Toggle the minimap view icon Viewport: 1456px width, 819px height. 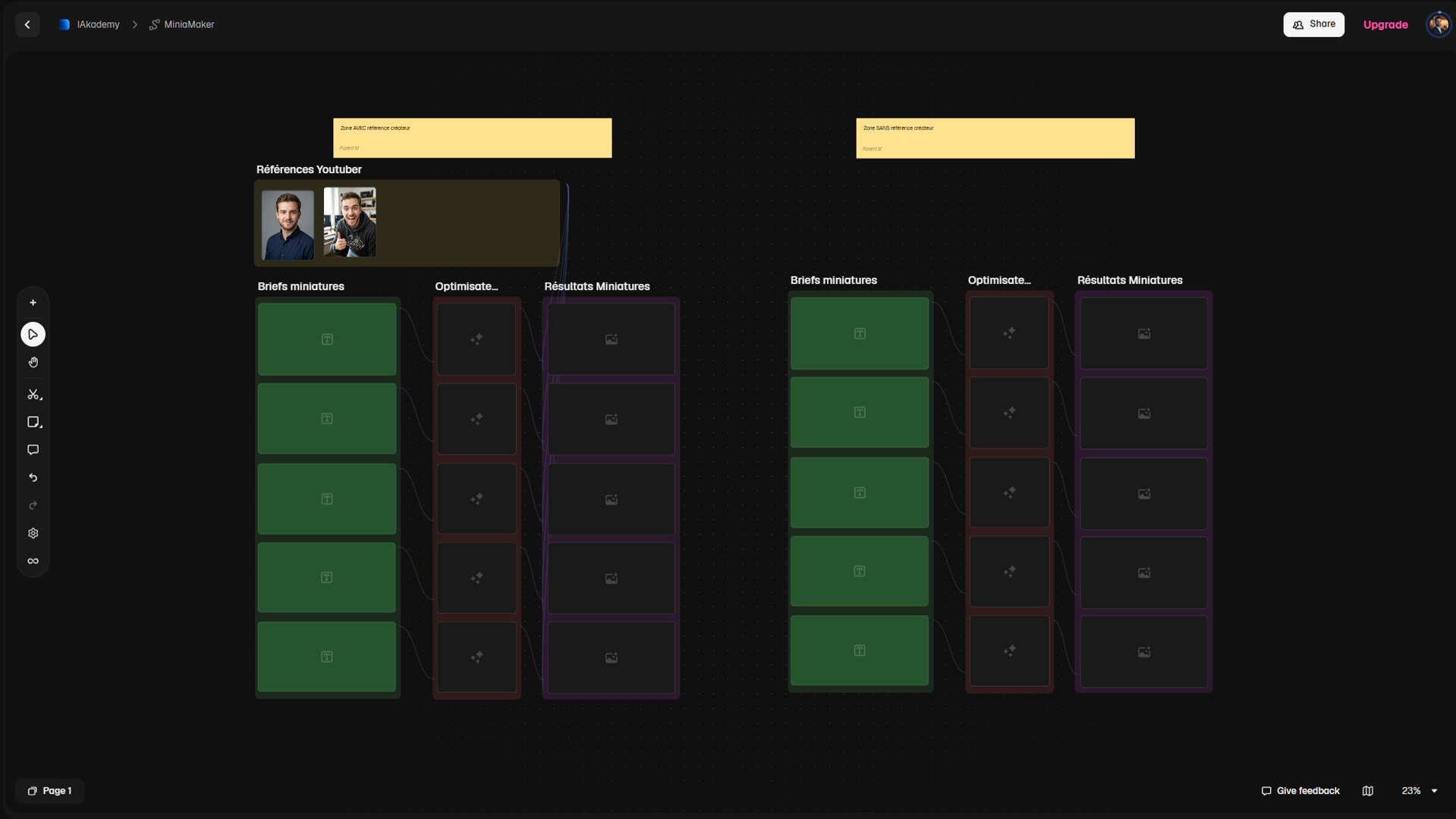pyautogui.click(x=1367, y=791)
